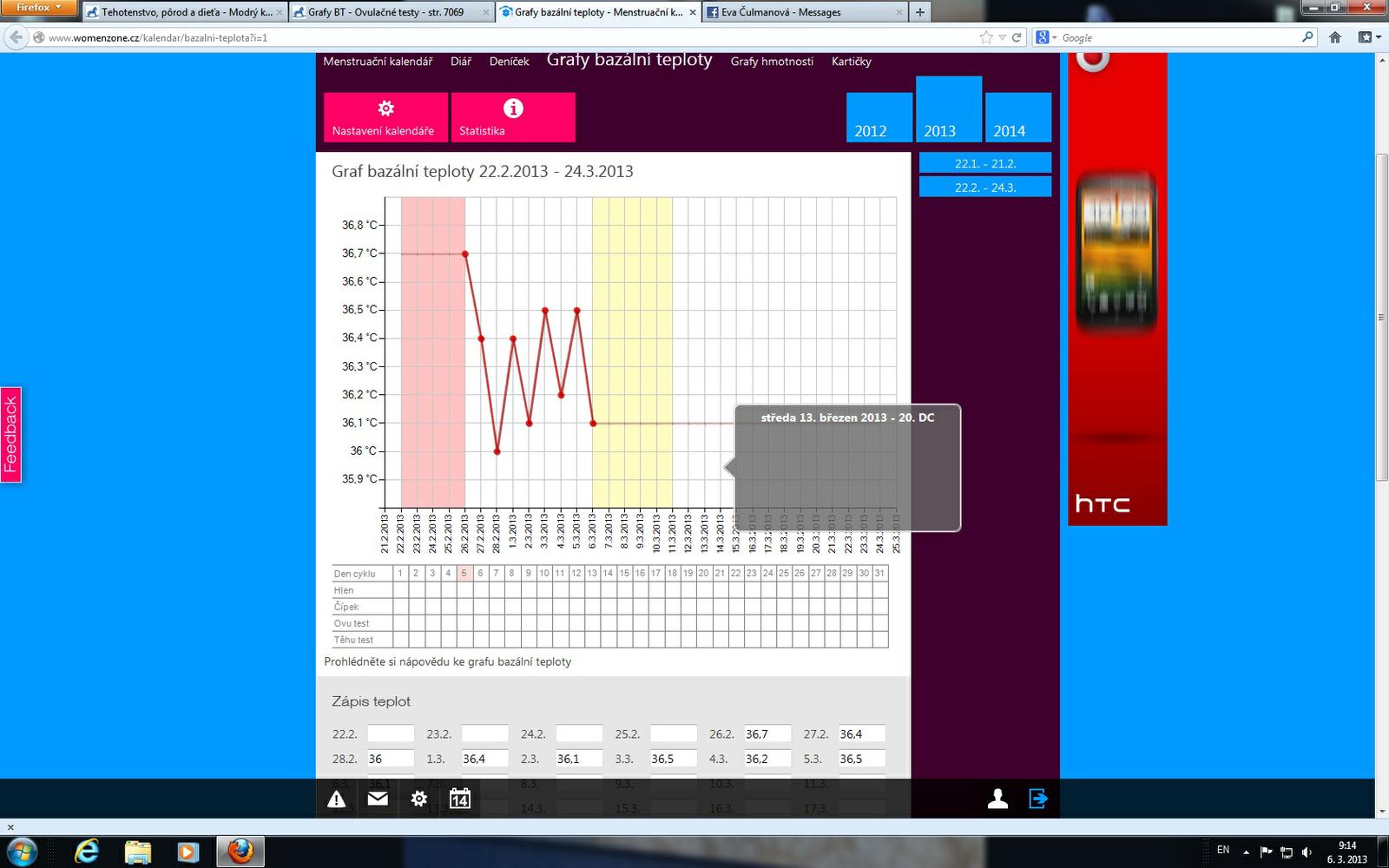This screenshot has height=868, width=1389.
Task: Open messages via the envelope icon
Action: click(x=378, y=799)
